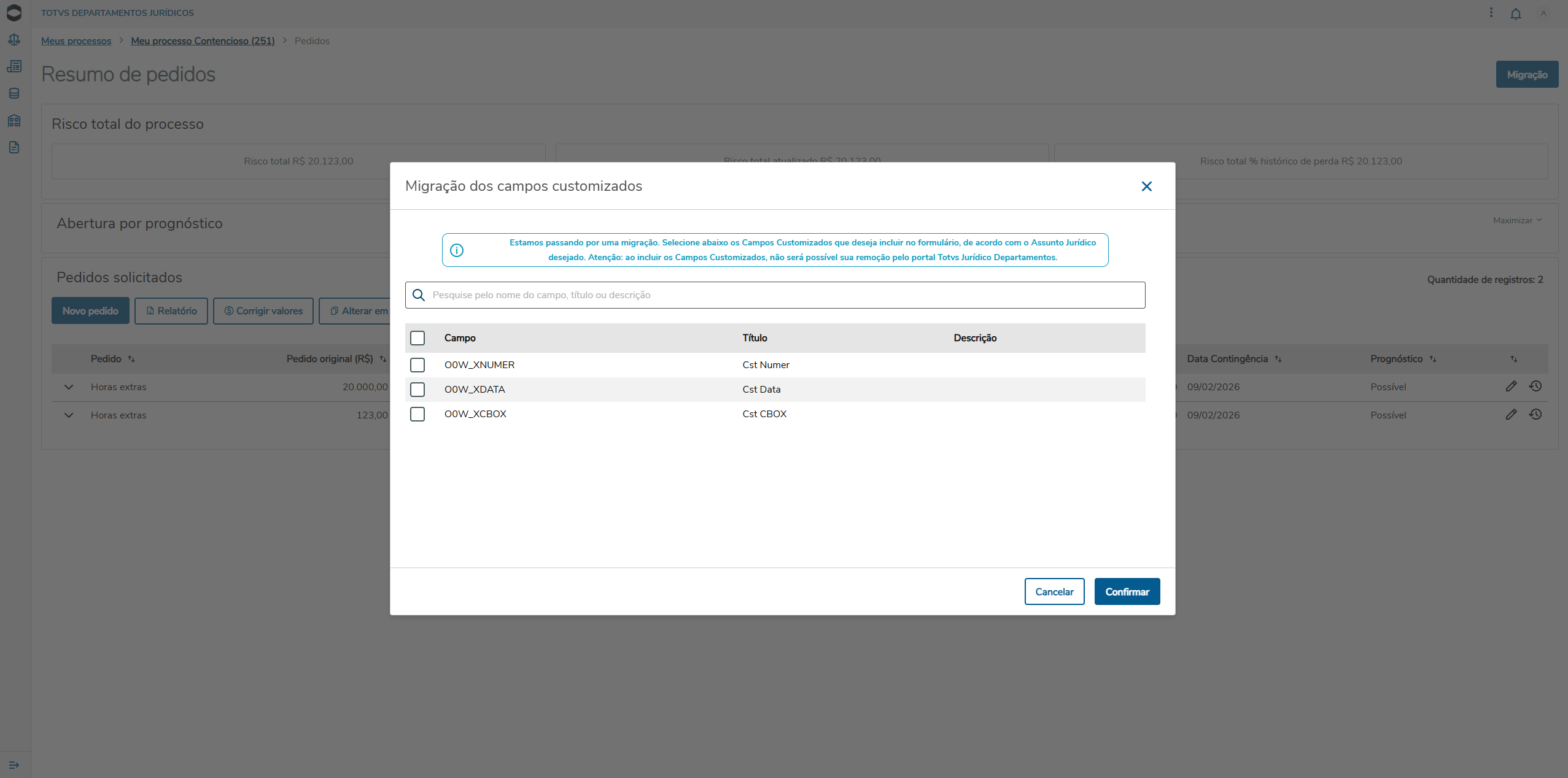Open the database stack sidebar icon

pos(14,93)
